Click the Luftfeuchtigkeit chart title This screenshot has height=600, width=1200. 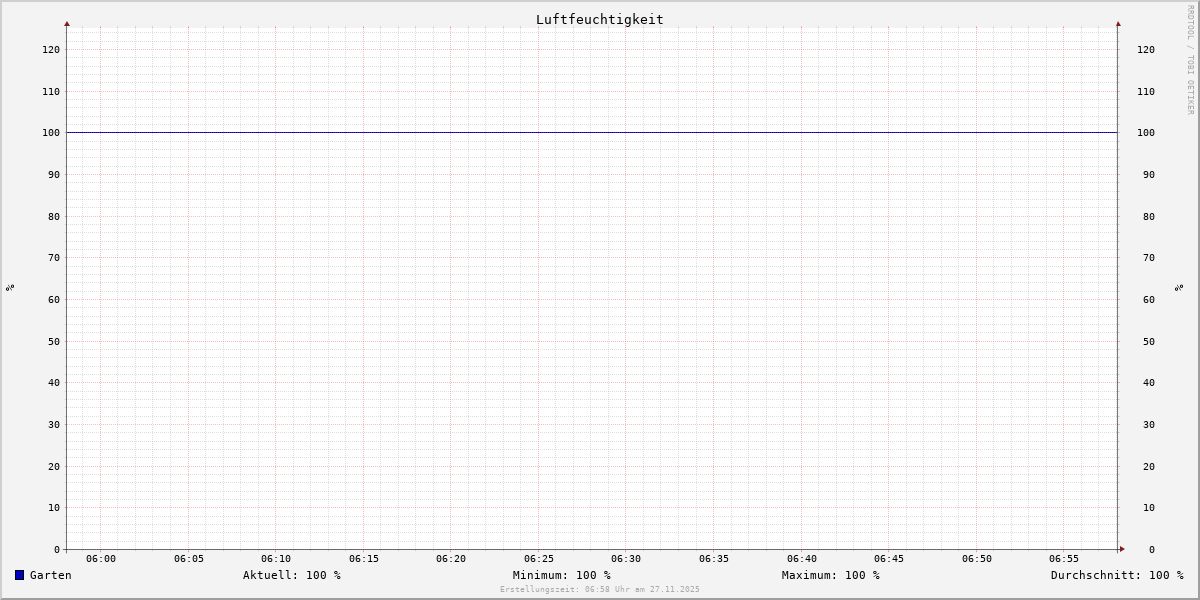point(599,19)
